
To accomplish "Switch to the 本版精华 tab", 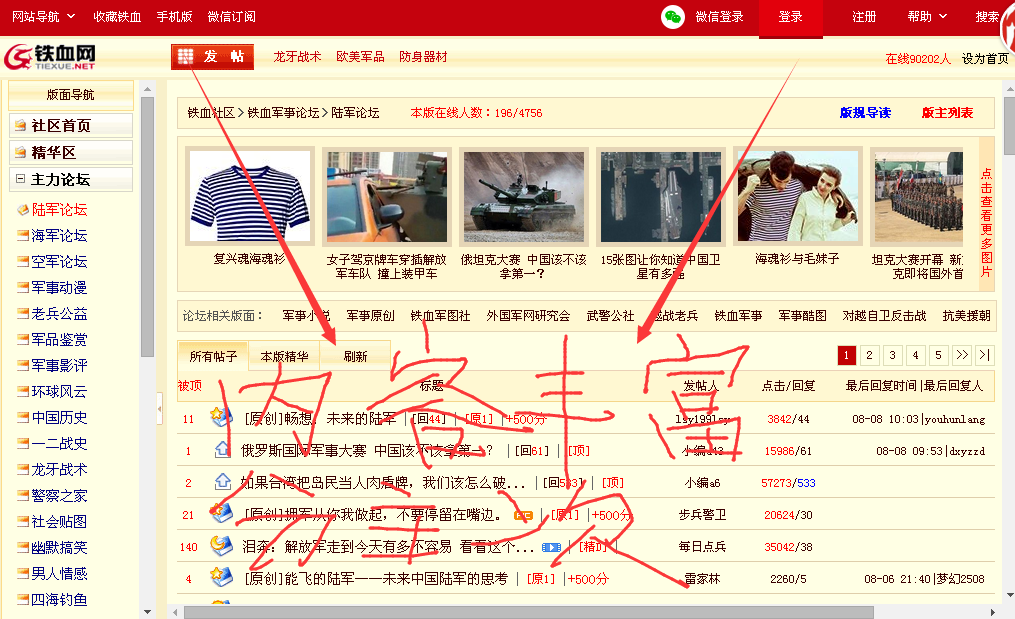I will tap(284, 356).
